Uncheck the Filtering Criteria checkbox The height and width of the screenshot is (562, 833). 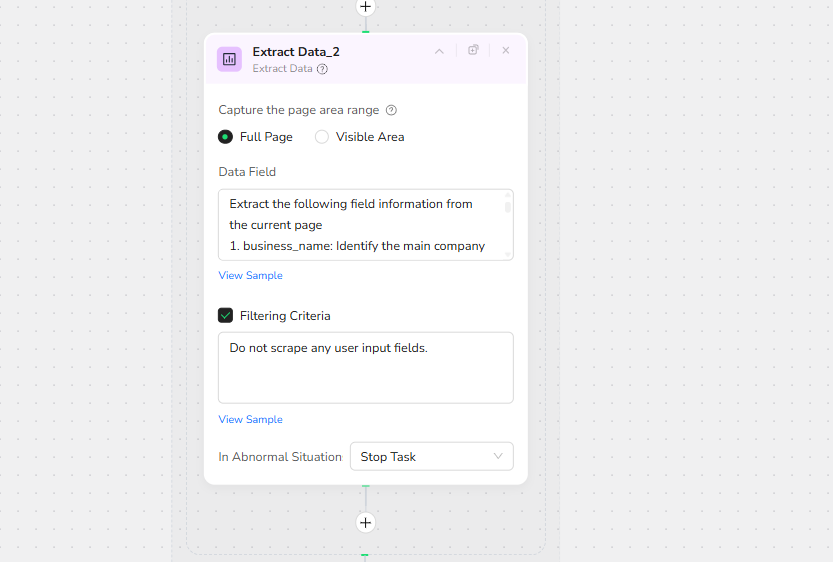pyautogui.click(x=226, y=316)
